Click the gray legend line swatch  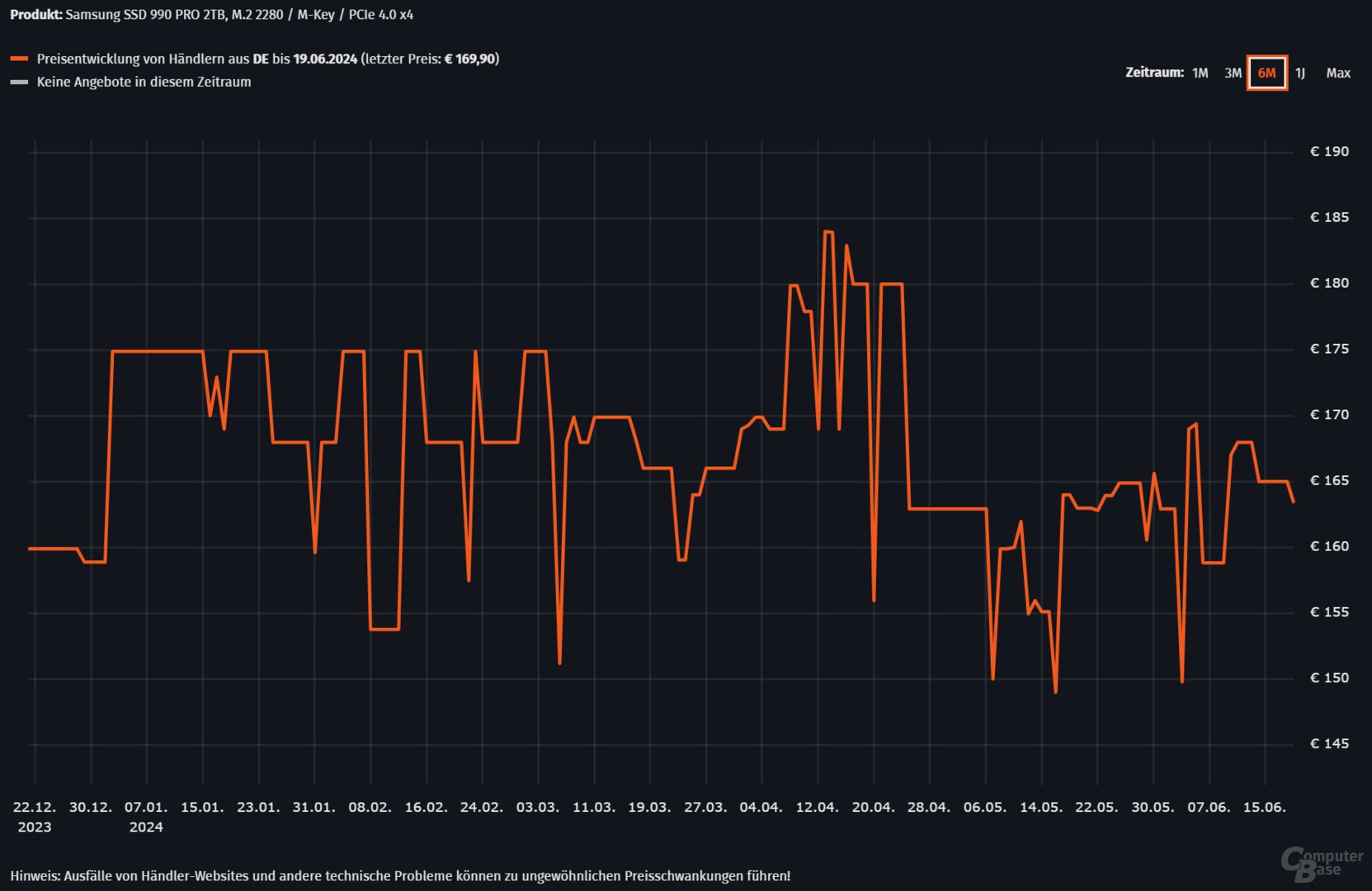point(19,82)
